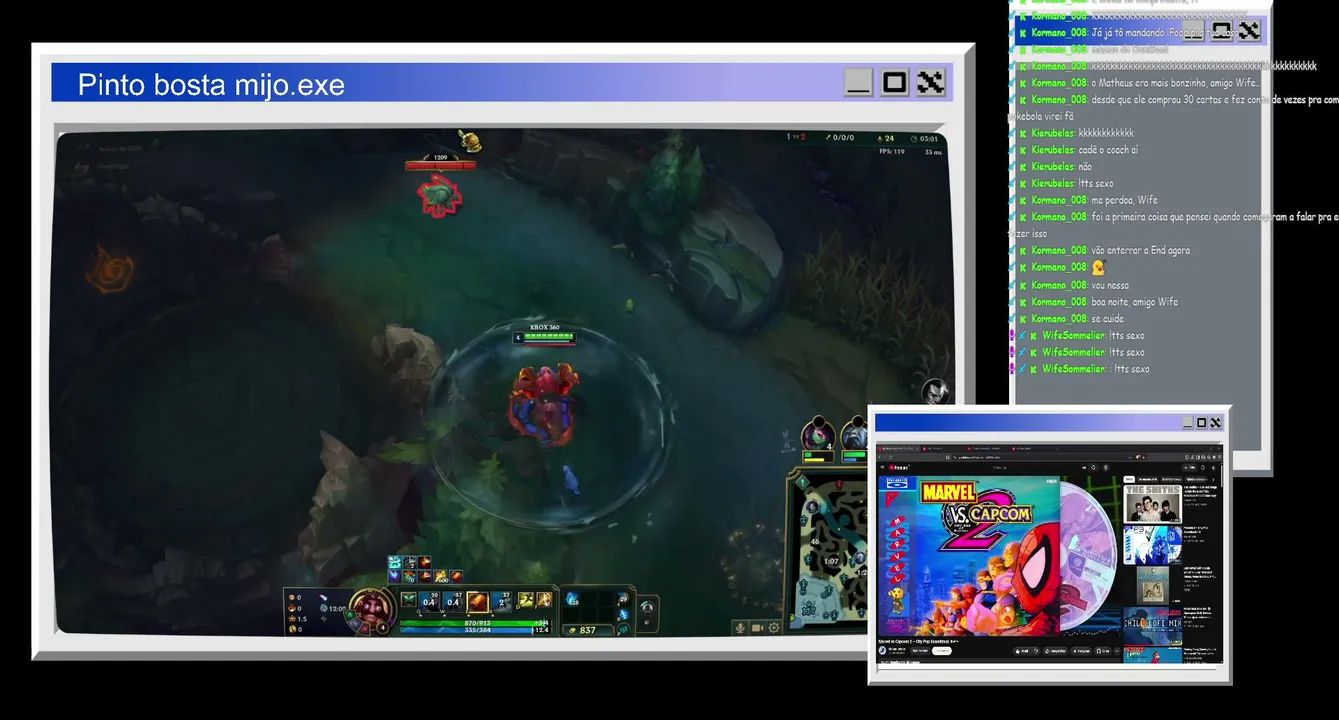Viewport: 1339px width, 720px height.
Task: Use the F summoner spell icon
Action: (x=543, y=600)
